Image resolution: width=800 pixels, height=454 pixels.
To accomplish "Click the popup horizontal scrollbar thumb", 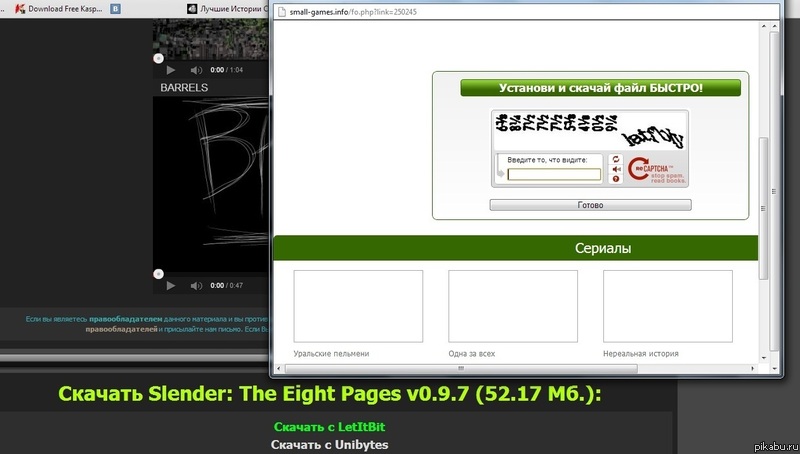I will click(461, 368).
